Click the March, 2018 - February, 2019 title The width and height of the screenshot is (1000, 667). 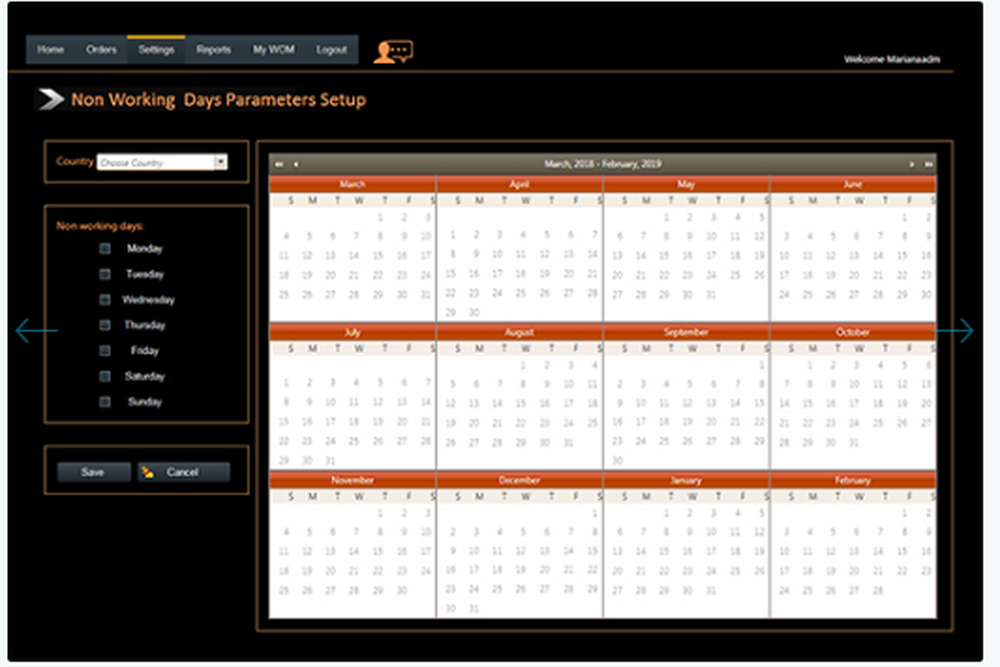[603, 164]
